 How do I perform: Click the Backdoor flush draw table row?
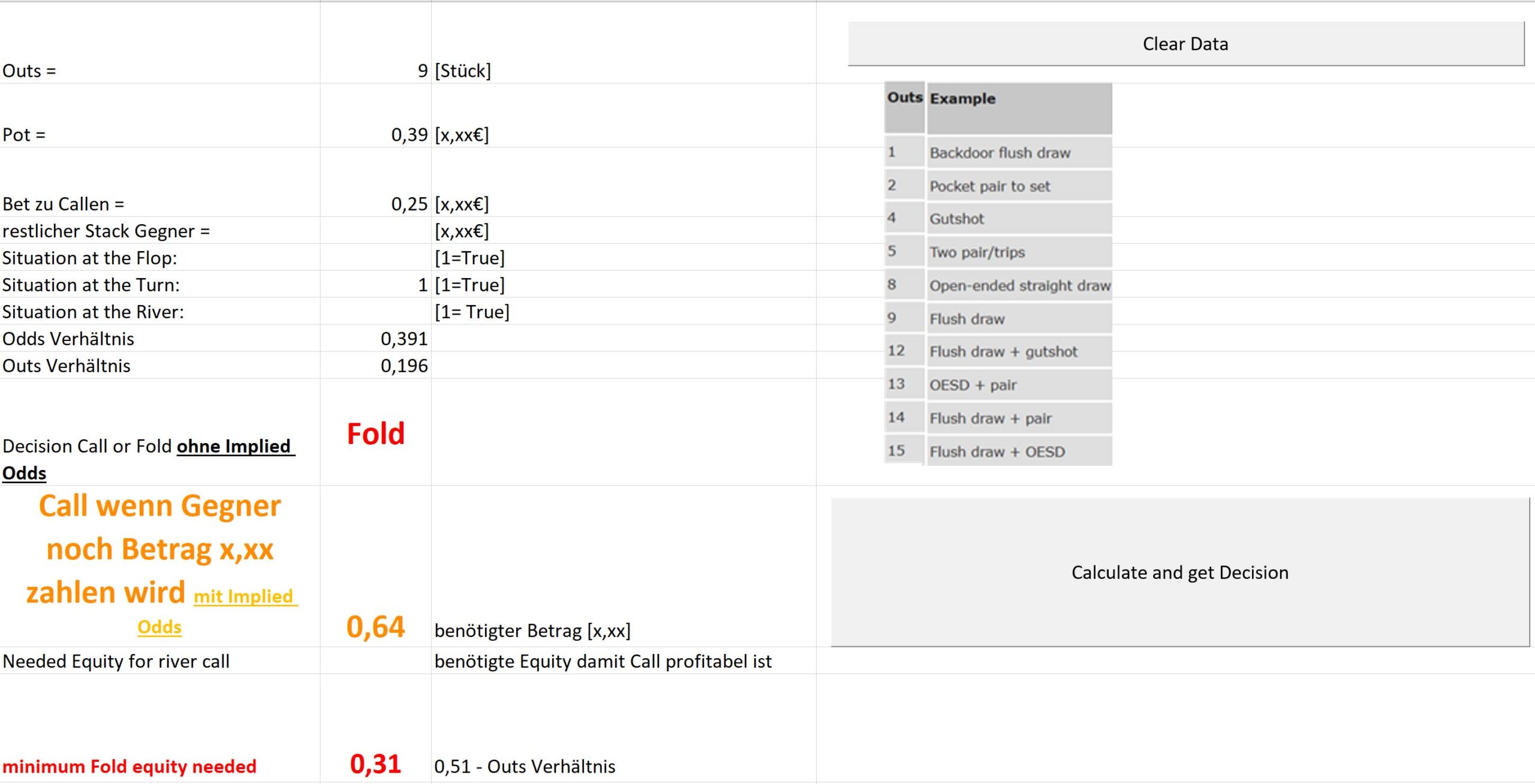coord(998,152)
